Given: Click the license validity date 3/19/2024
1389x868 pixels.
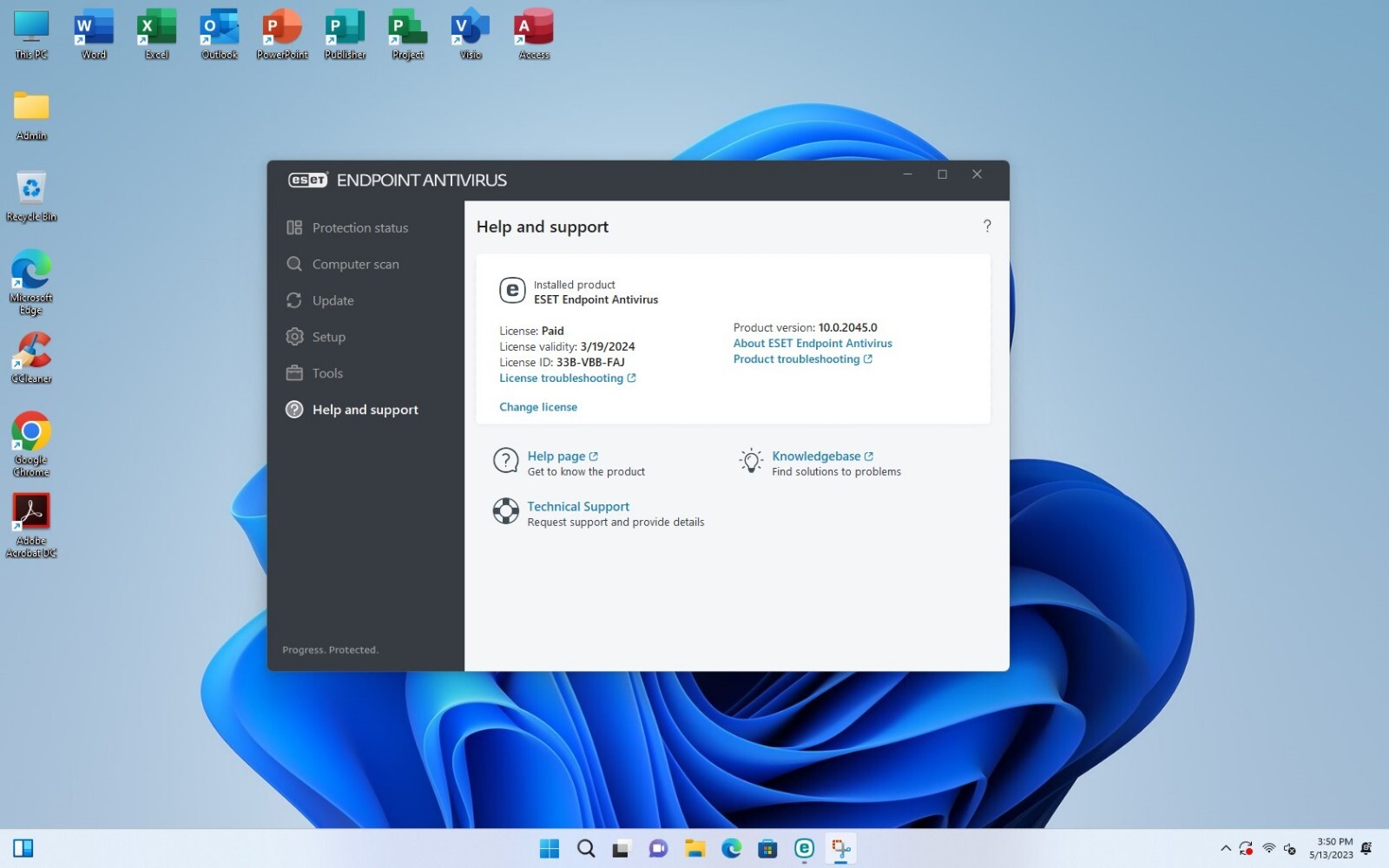Looking at the screenshot, I should pos(608,347).
